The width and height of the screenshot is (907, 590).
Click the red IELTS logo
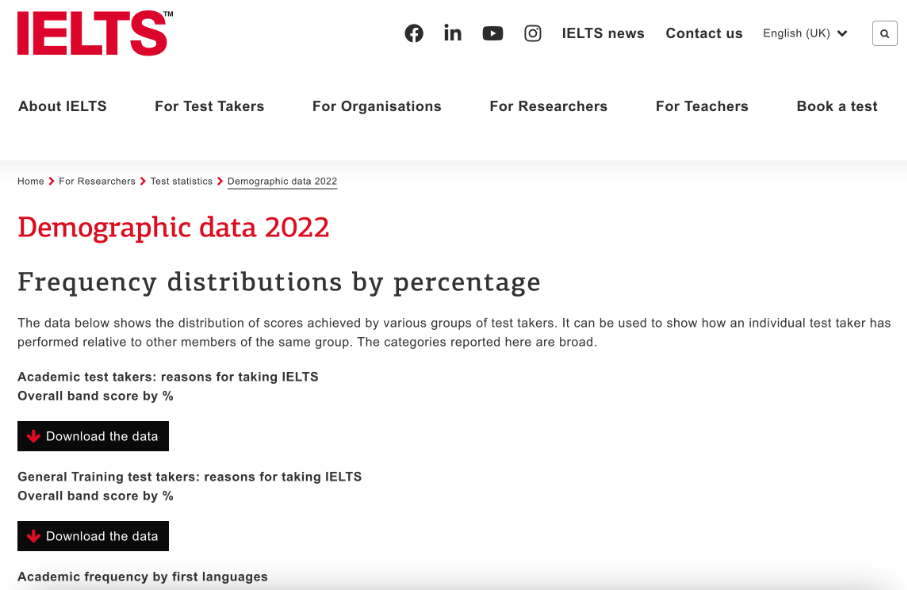95,33
